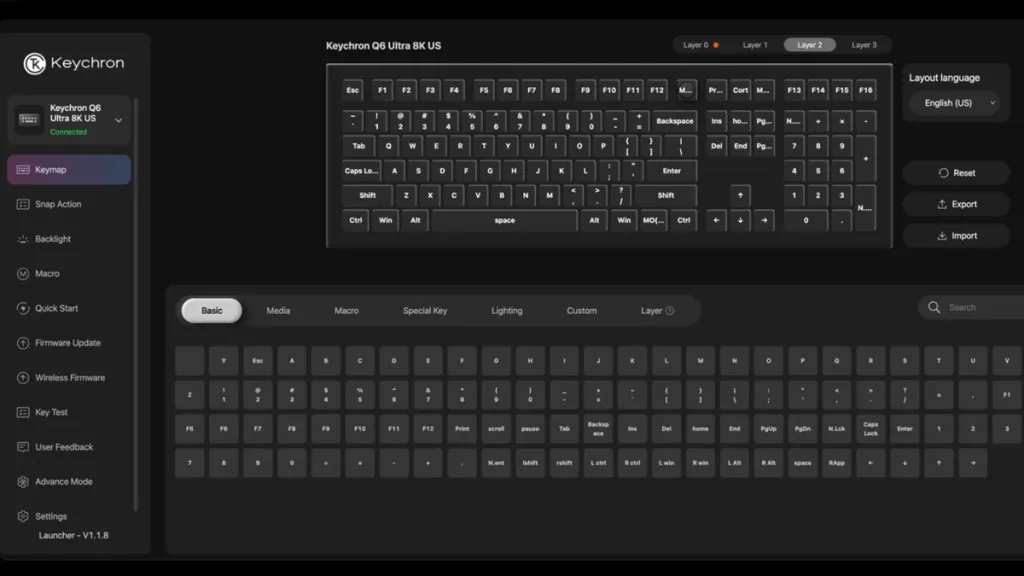Switch to Layer 0 mapping
This screenshot has height=576, width=1024.
[x=697, y=45]
